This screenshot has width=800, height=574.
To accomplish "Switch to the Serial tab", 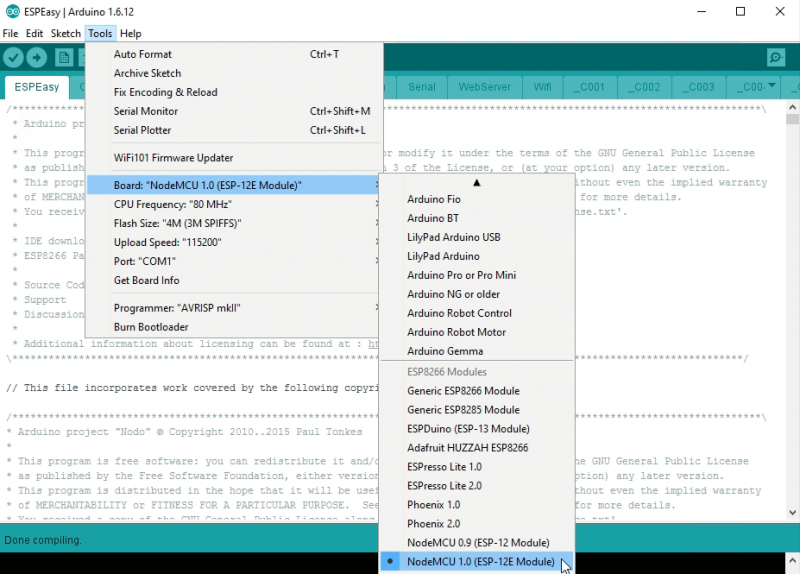I will point(421,87).
